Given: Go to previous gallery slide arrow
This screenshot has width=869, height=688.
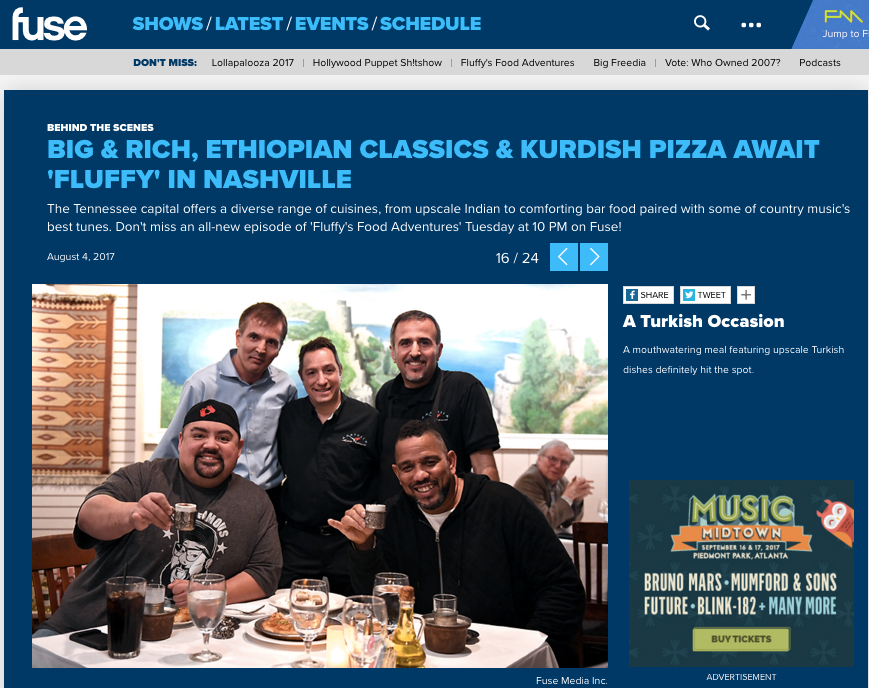Looking at the screenshot, I should tap(564, 257).
